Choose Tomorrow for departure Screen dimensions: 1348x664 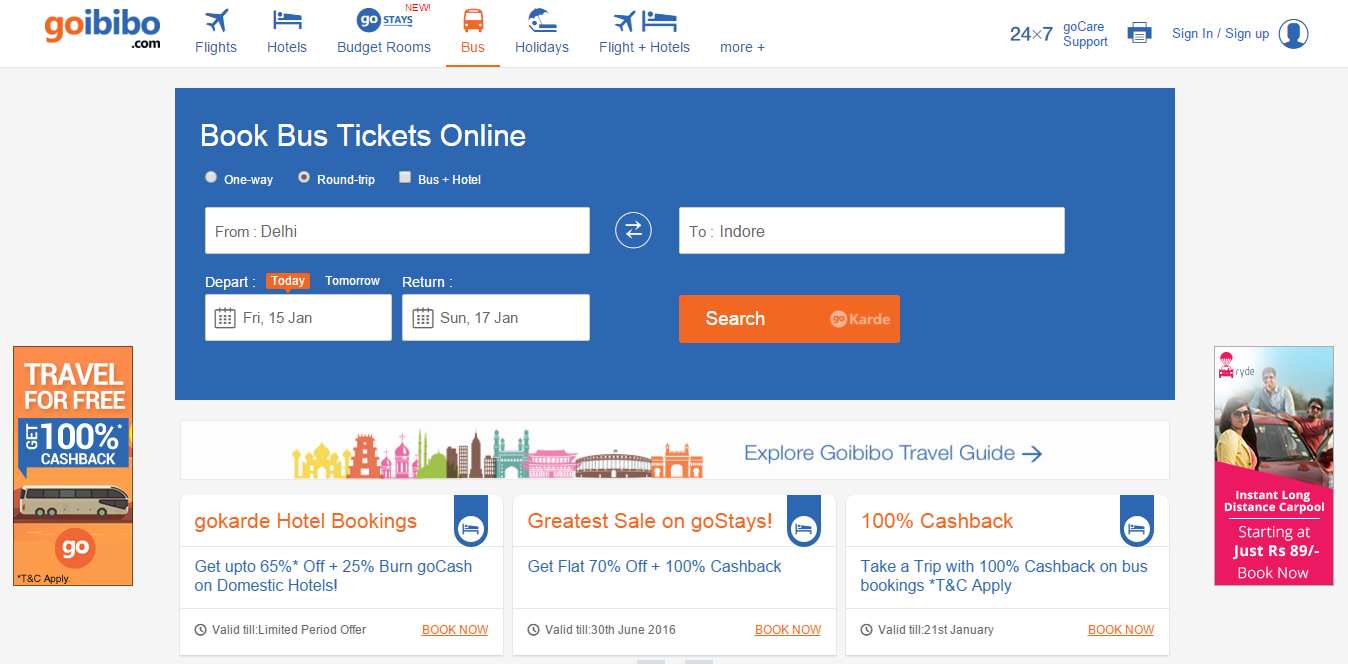click(x=353, y=281)
